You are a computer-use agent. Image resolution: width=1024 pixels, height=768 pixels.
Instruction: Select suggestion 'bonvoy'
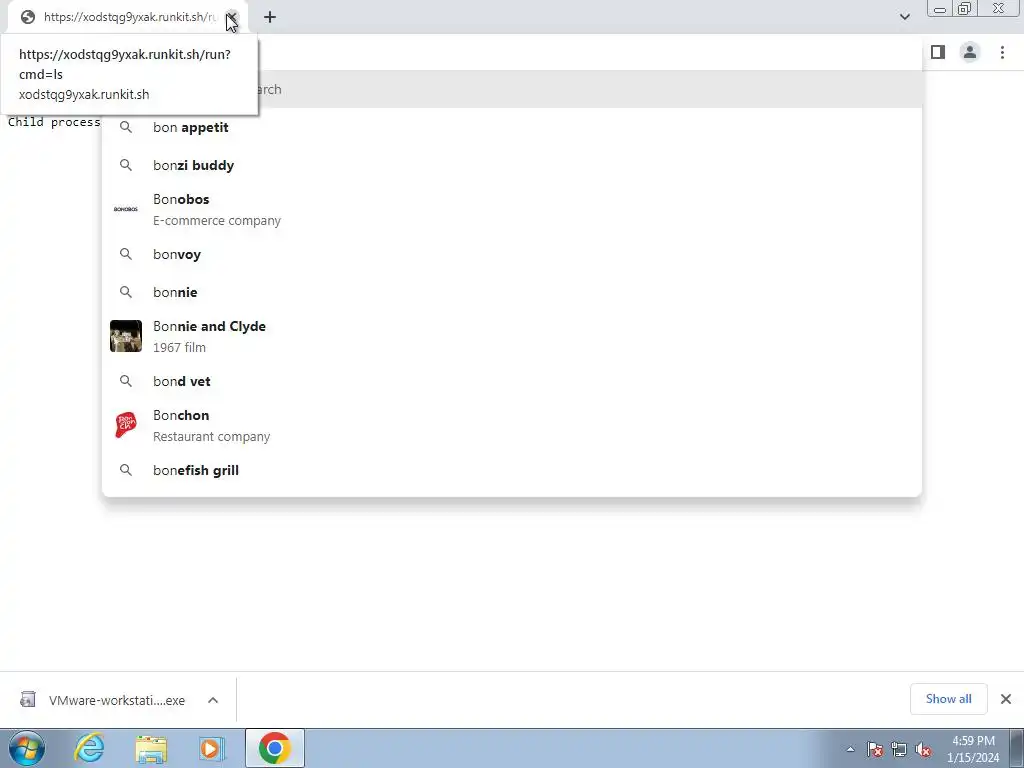click(x=512, y=254)
